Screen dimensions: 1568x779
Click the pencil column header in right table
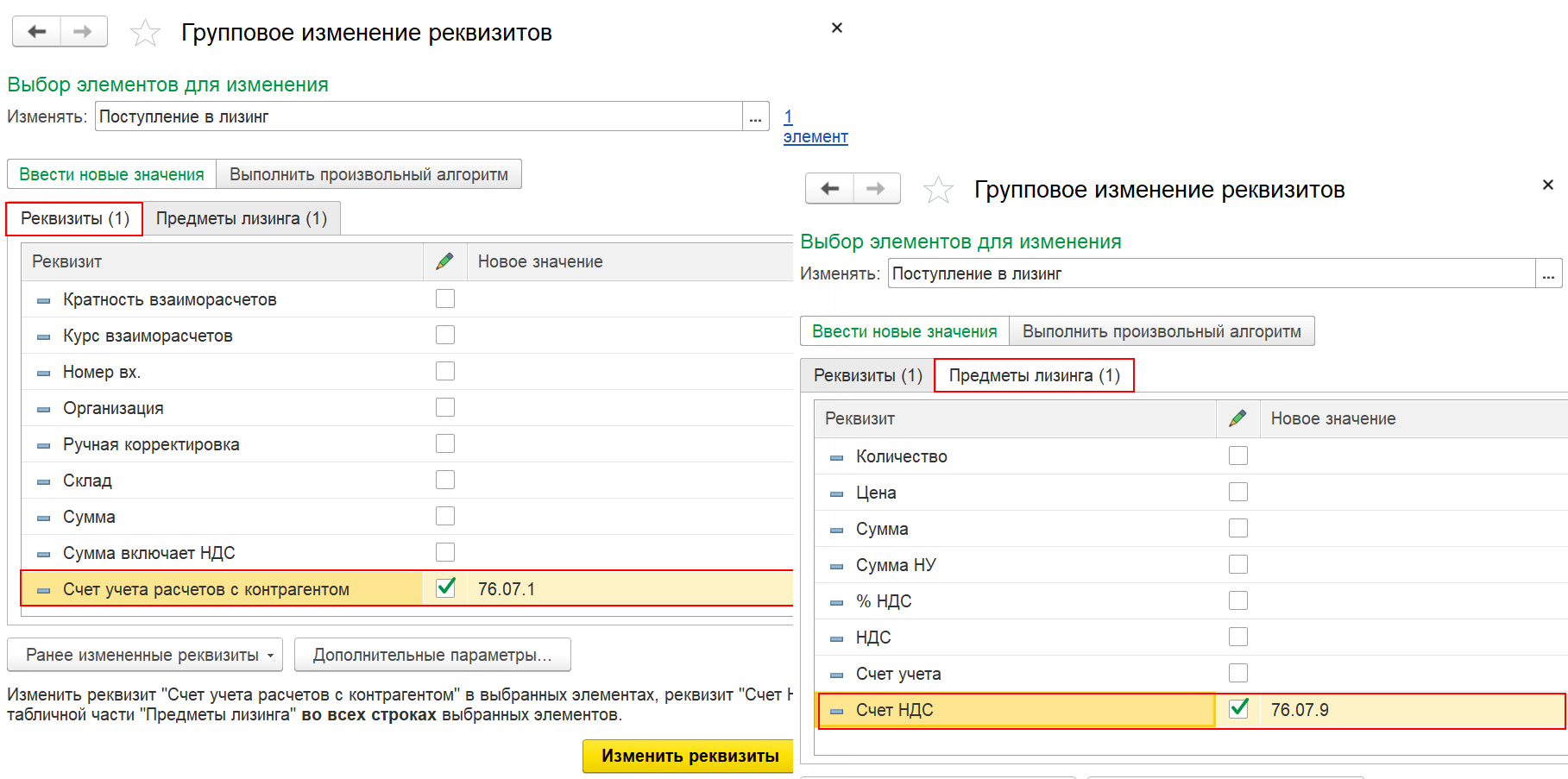(x=1238, y=418)
